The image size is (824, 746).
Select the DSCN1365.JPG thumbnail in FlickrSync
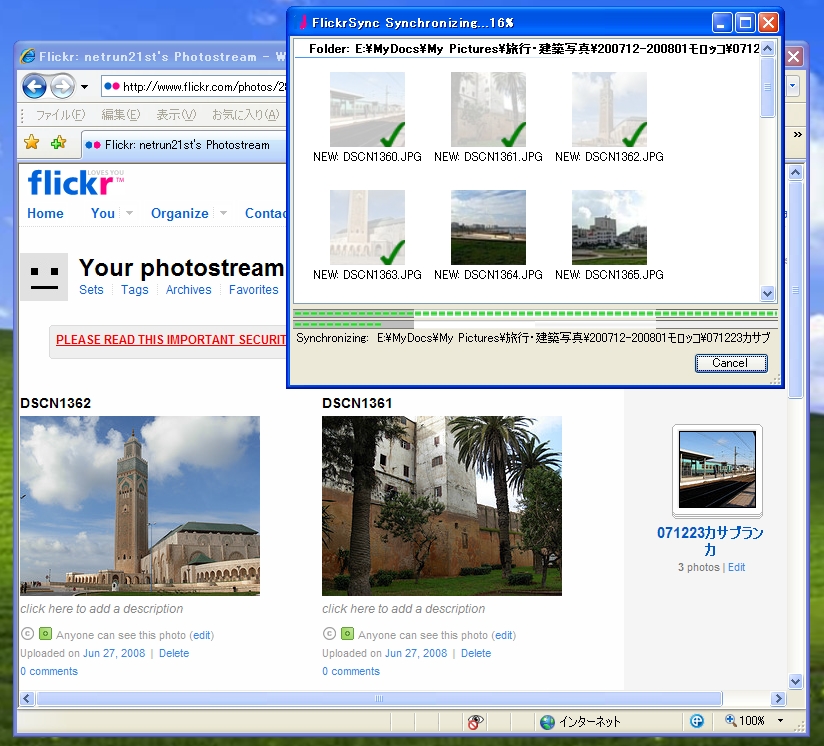pos(609,227)
